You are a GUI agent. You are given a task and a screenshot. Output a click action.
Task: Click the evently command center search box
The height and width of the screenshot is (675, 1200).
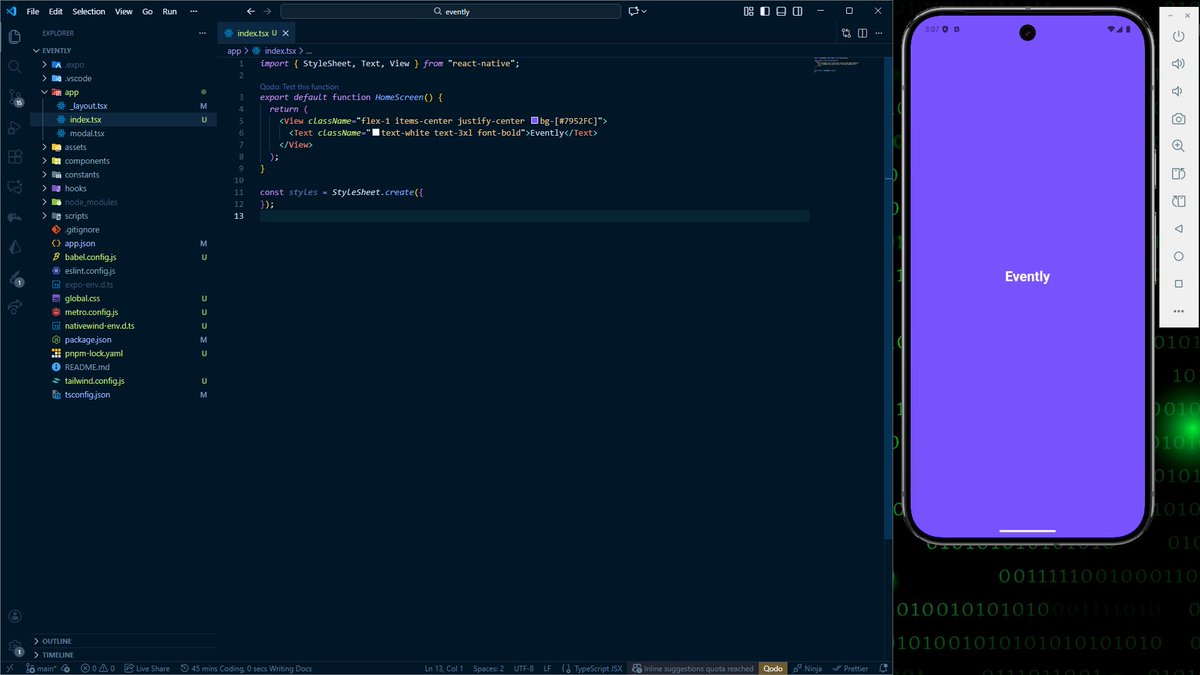(x=450, y=11)
